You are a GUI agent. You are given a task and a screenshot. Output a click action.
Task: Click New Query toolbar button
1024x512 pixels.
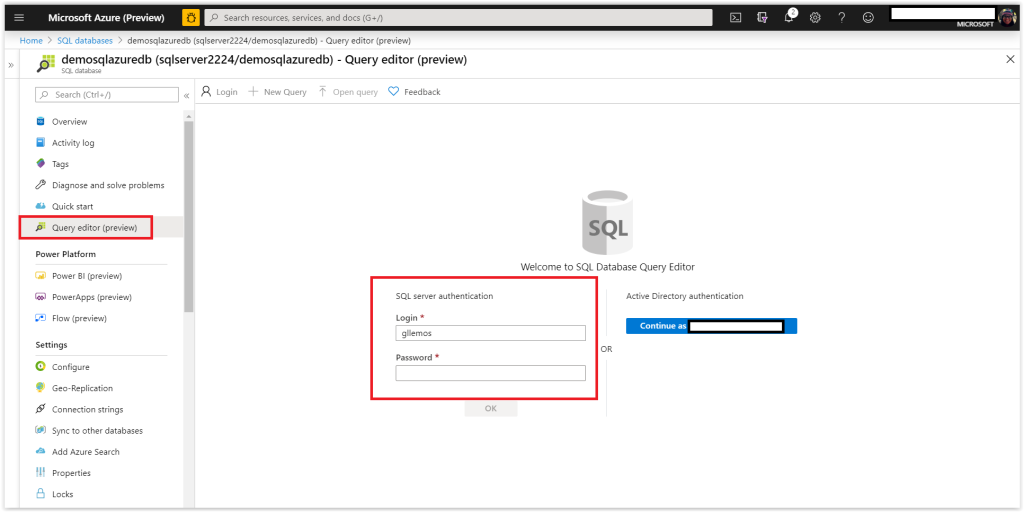[278, 92]
